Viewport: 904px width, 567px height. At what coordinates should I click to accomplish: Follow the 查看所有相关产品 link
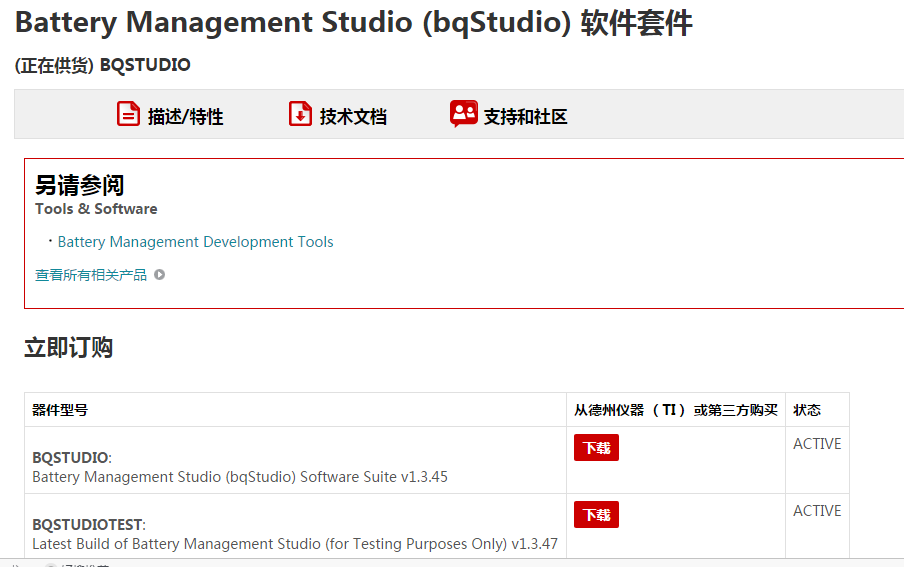(91, 275)
